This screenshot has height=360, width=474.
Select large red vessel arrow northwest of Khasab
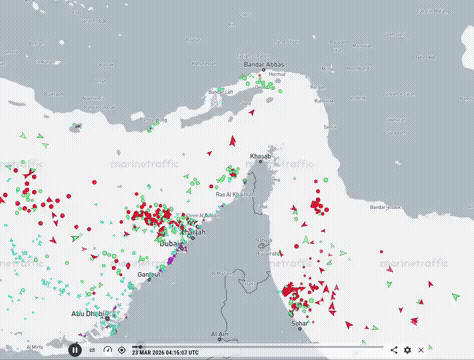232,141
